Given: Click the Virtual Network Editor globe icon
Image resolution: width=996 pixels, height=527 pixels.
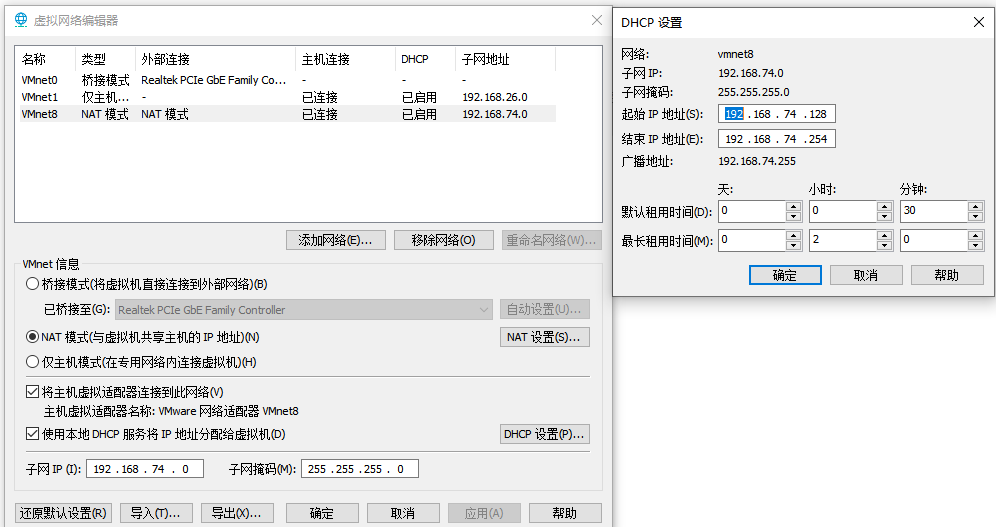Looking at the screenshot, I should 21,20.
